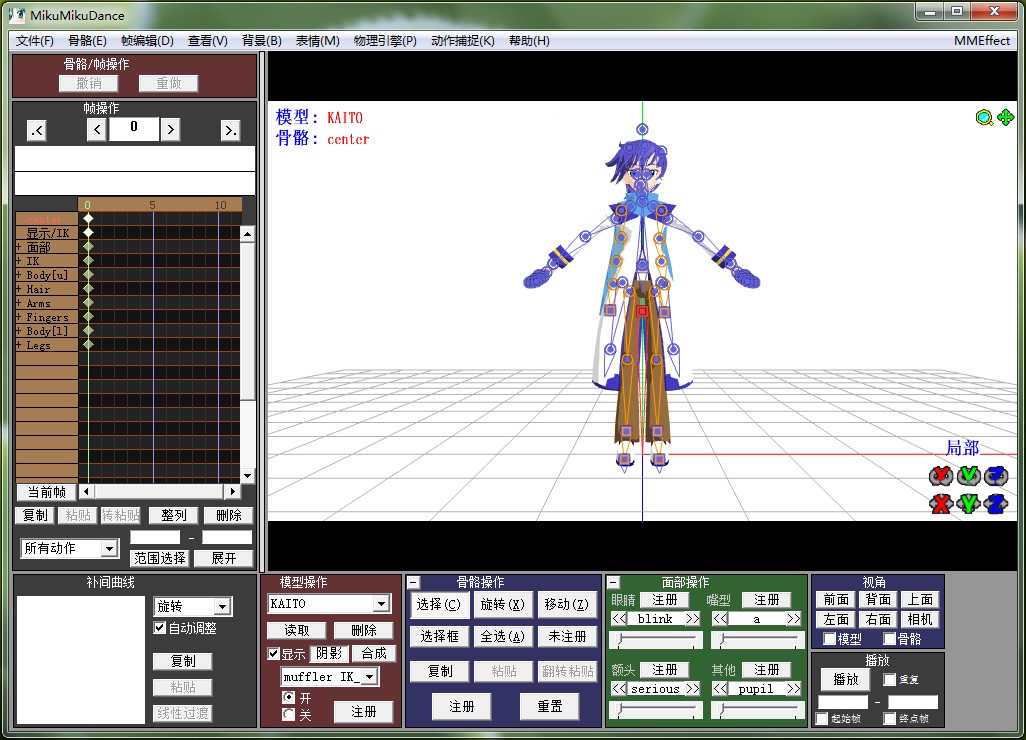Viewport: 1026px width, 740px height.
Task: Expand the 面部 track group
Action: [x=18, y=247]
